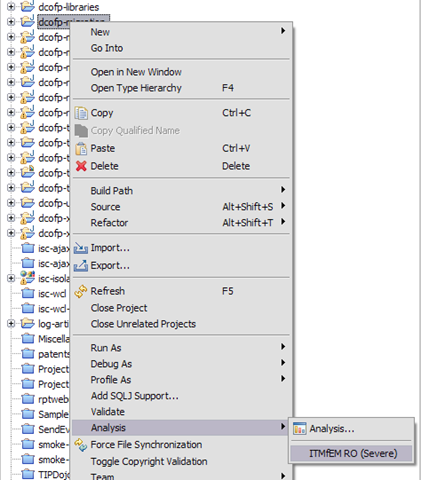Screen dimensions: 421x480
Task: Choose Validate from context menu
Action: coord(108,412)
